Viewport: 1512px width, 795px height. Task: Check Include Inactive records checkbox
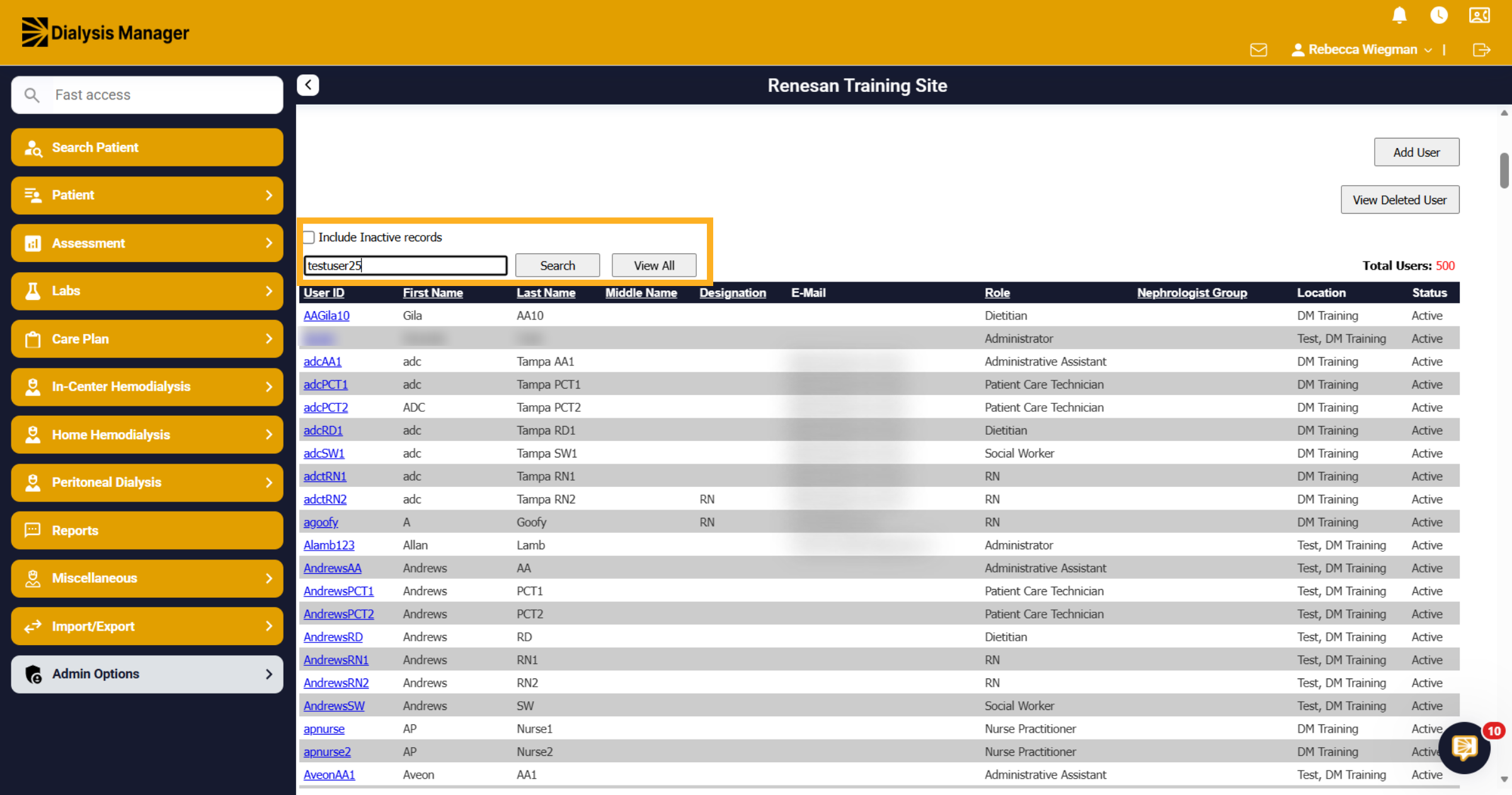pyautogui.click(x=309, y=237)
